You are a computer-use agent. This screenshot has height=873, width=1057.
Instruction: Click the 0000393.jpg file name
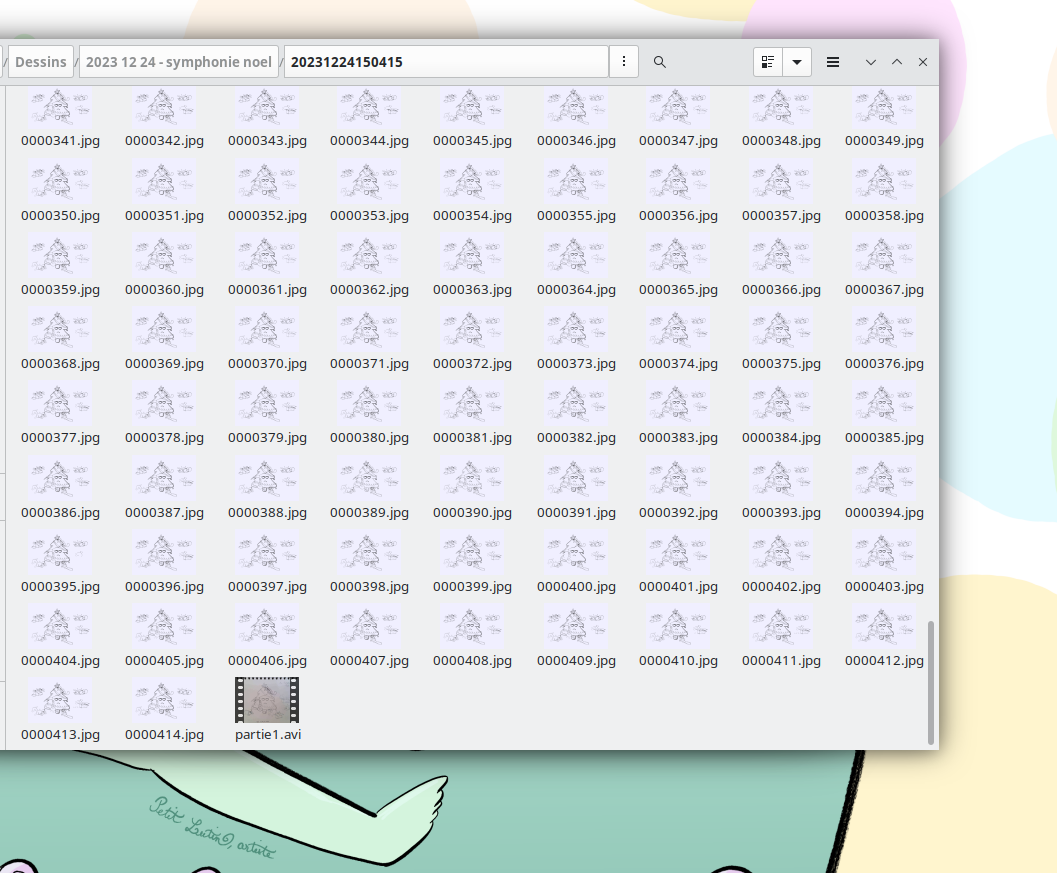pyautogui.click(x=781, y=512)
